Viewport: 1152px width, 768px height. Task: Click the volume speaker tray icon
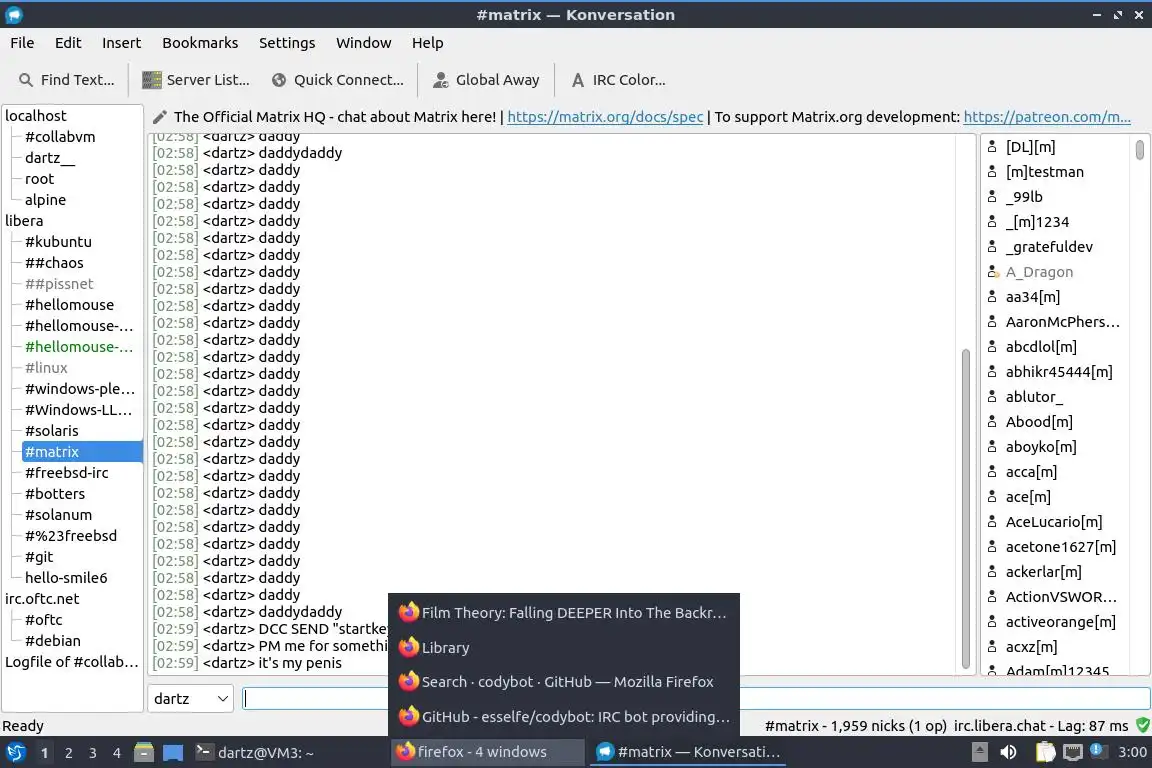pyautogui.click(x=1008, y=752)
